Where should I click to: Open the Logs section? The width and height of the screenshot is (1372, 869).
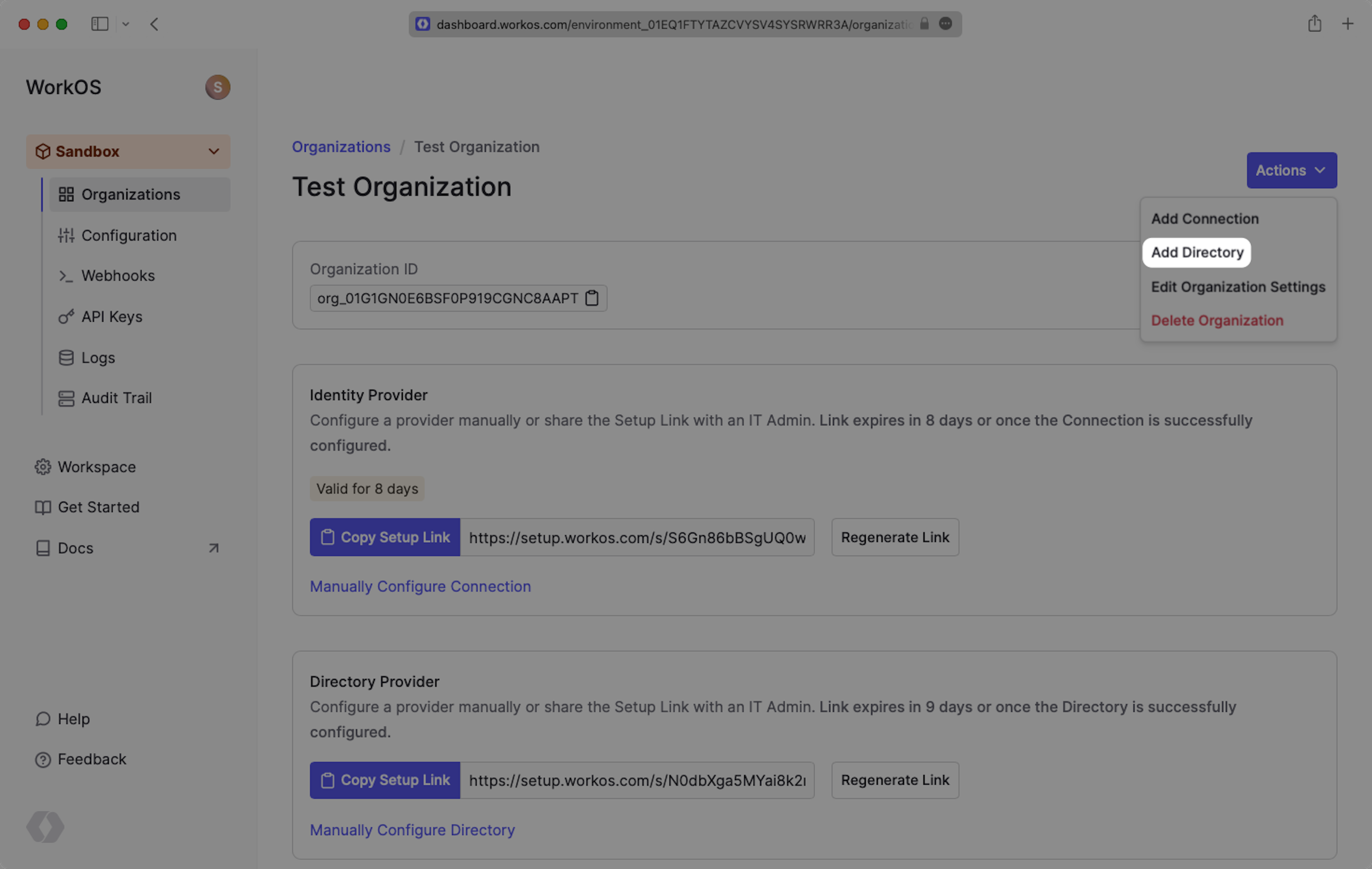[x=98, y=358]
